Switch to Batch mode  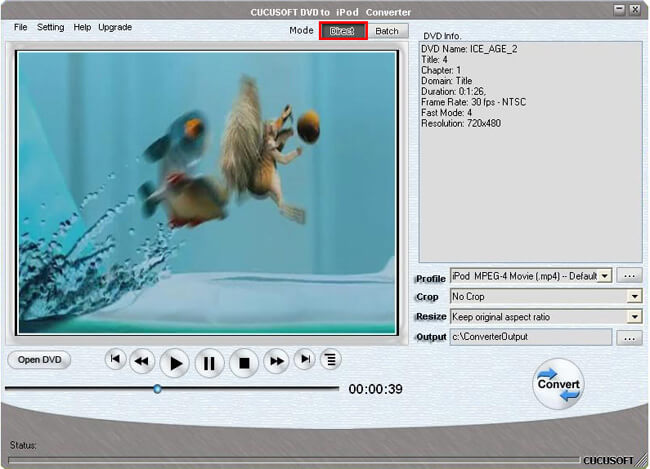click(x=387, y=31)
